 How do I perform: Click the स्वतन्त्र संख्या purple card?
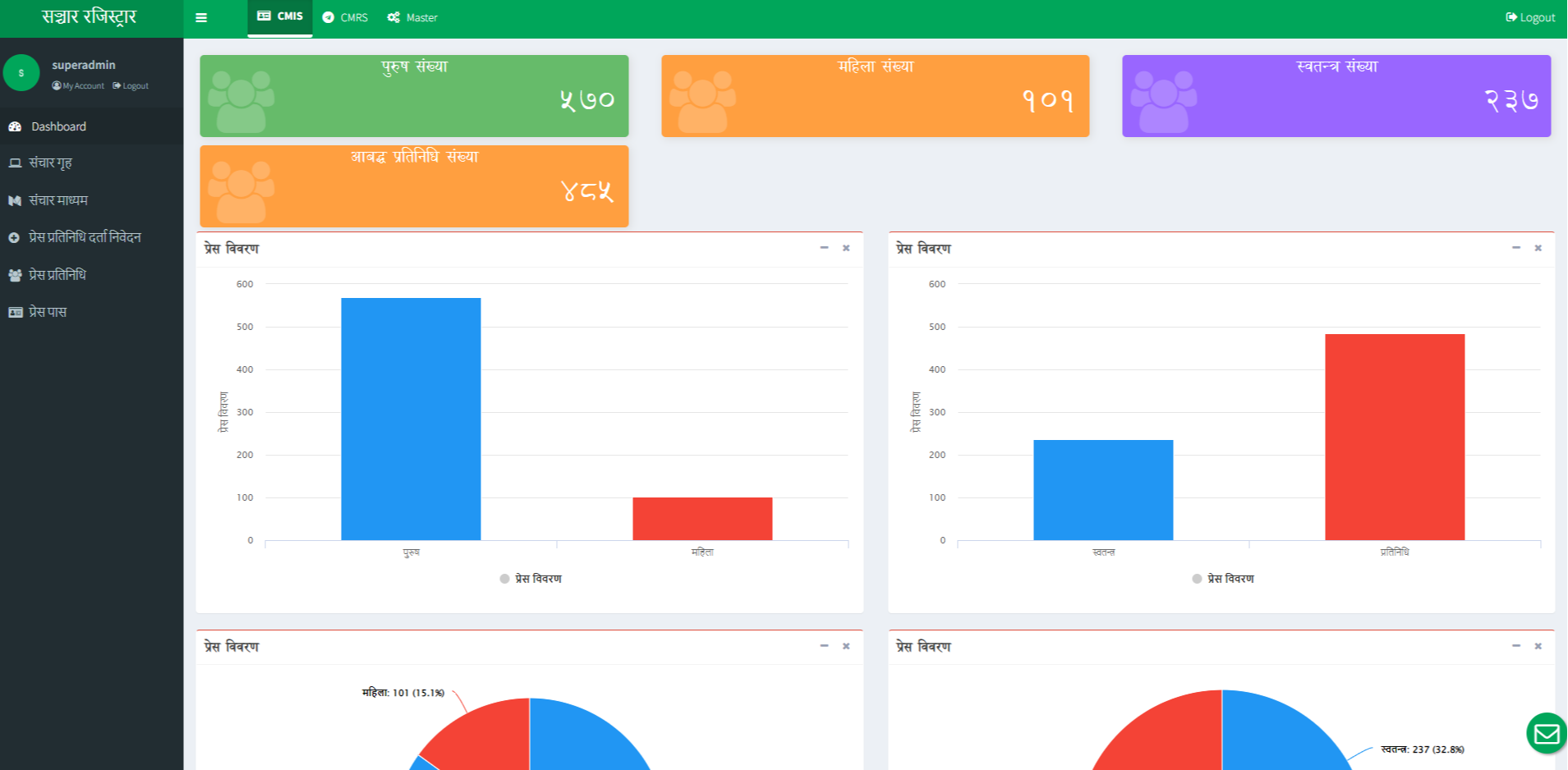(1336, 96)
